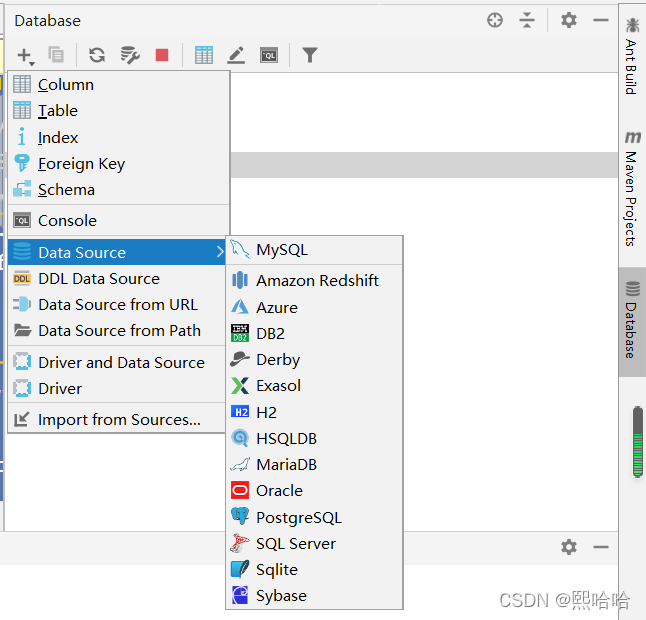646x620 pixels.
Task: Select Foreign Key menu entry
Action: (119, 164)
